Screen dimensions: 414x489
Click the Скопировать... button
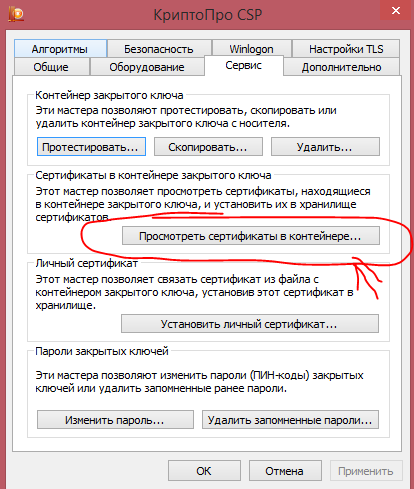pyautogui.click(x=208, y=147)
